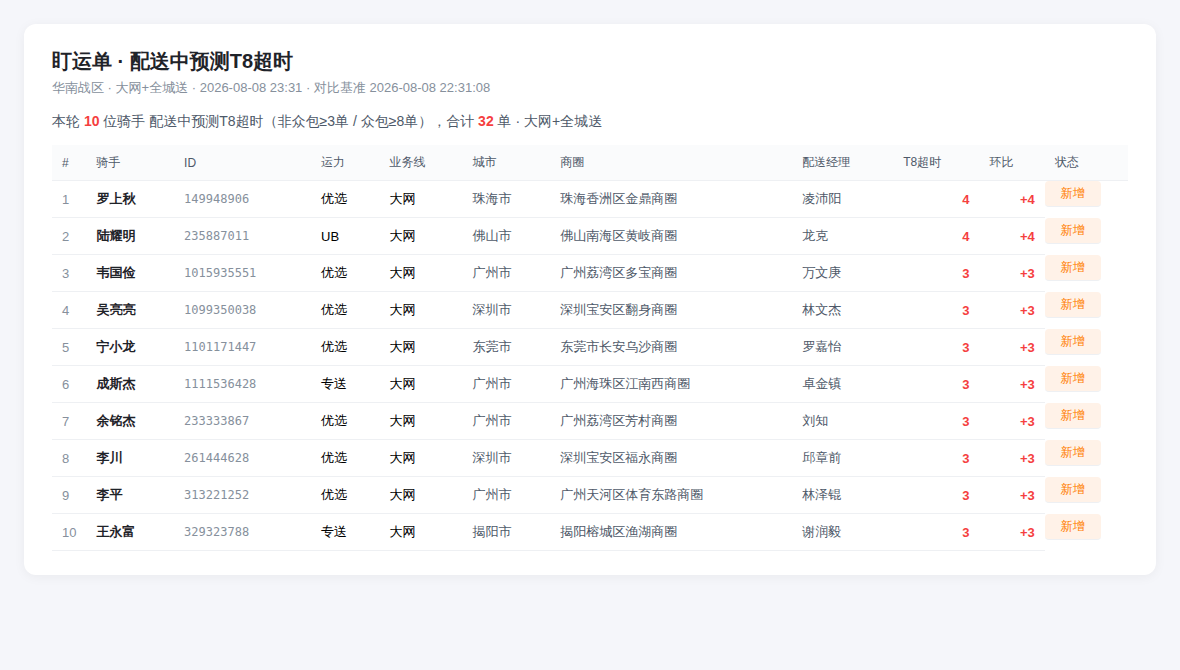Image resolution: width=1180 pixels, height=670 pixels.
Task: Click rider ID 1015935551
Action: [220, 273]
